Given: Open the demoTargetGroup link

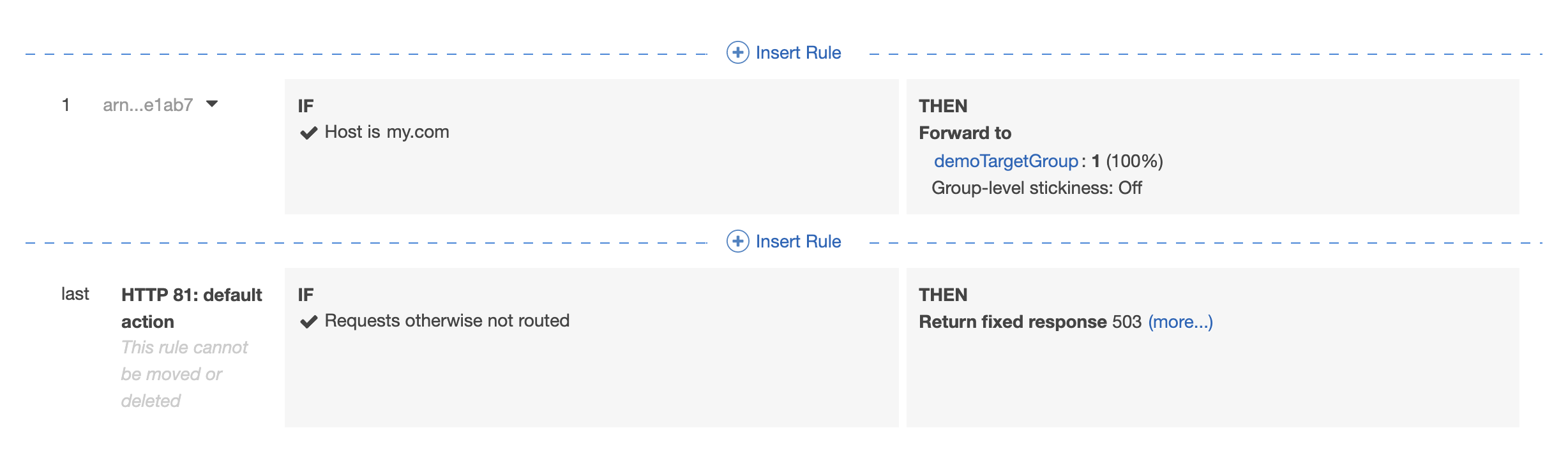Looking at the screenshot, I should (x=1007, y=161).
